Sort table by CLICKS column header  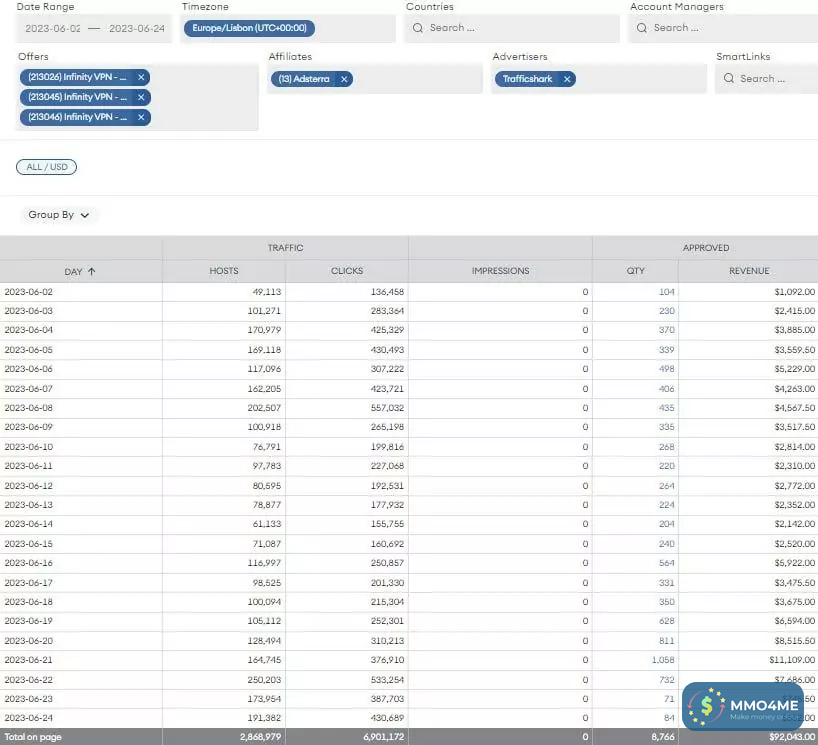(347, 271)
